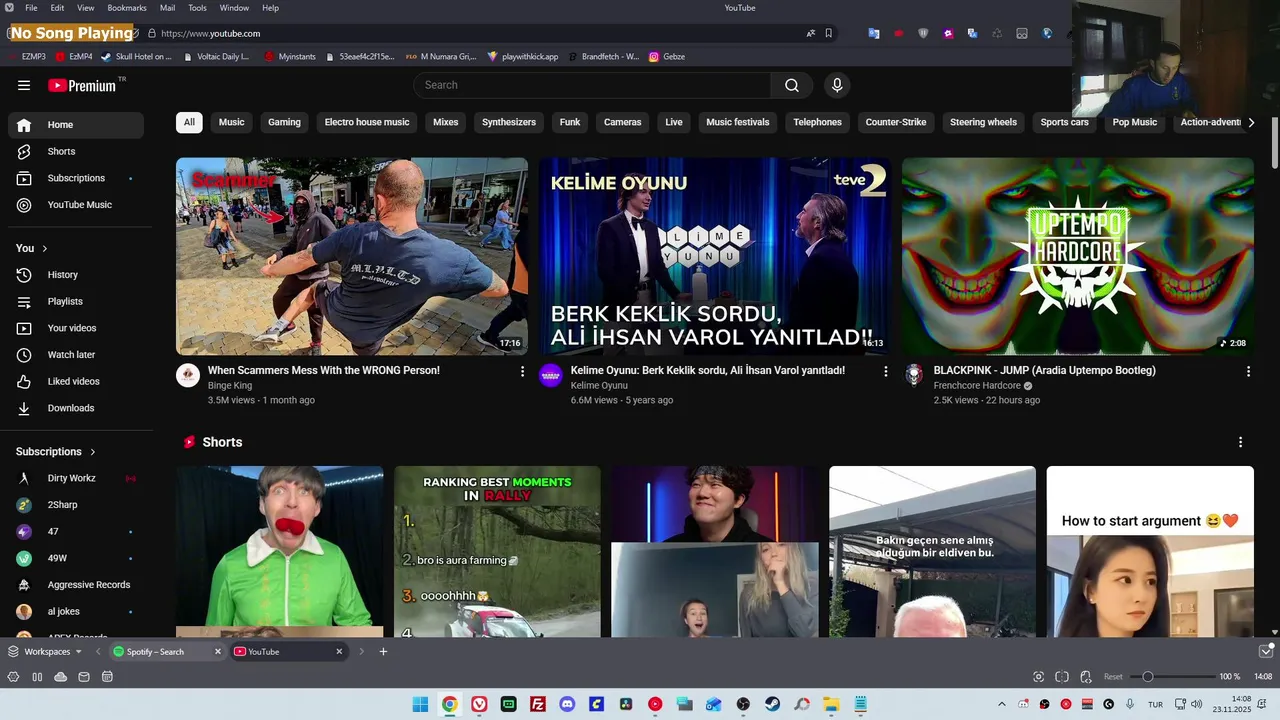
Task: Open Discord from the Windows taskbar
Action: [567, 704]
